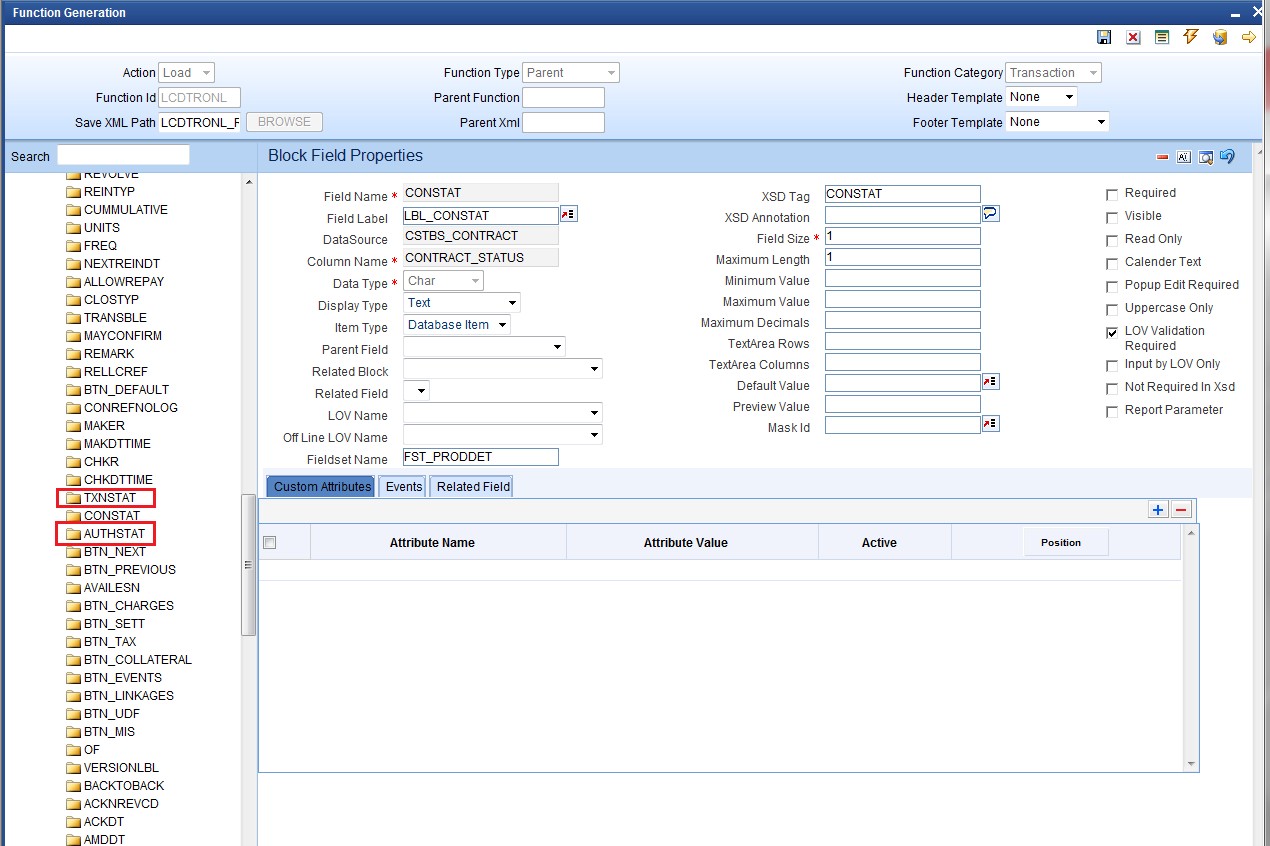Open the Default Value lookup icon
The image size is (1270, 846).
(x=991, y=382)
